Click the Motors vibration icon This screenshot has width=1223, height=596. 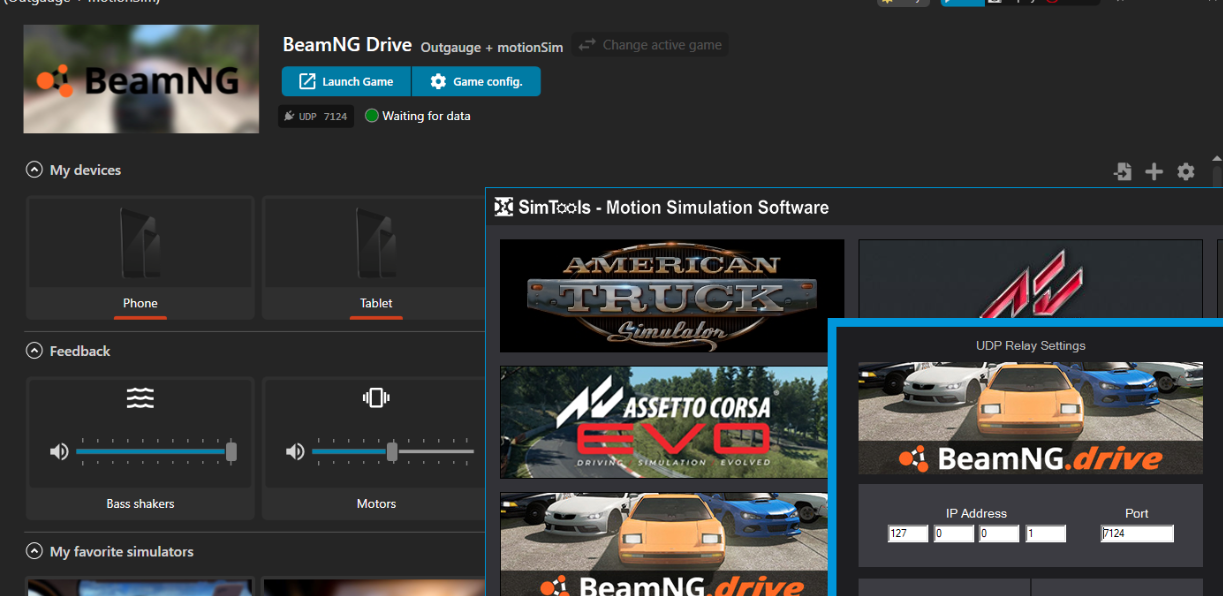376,398
